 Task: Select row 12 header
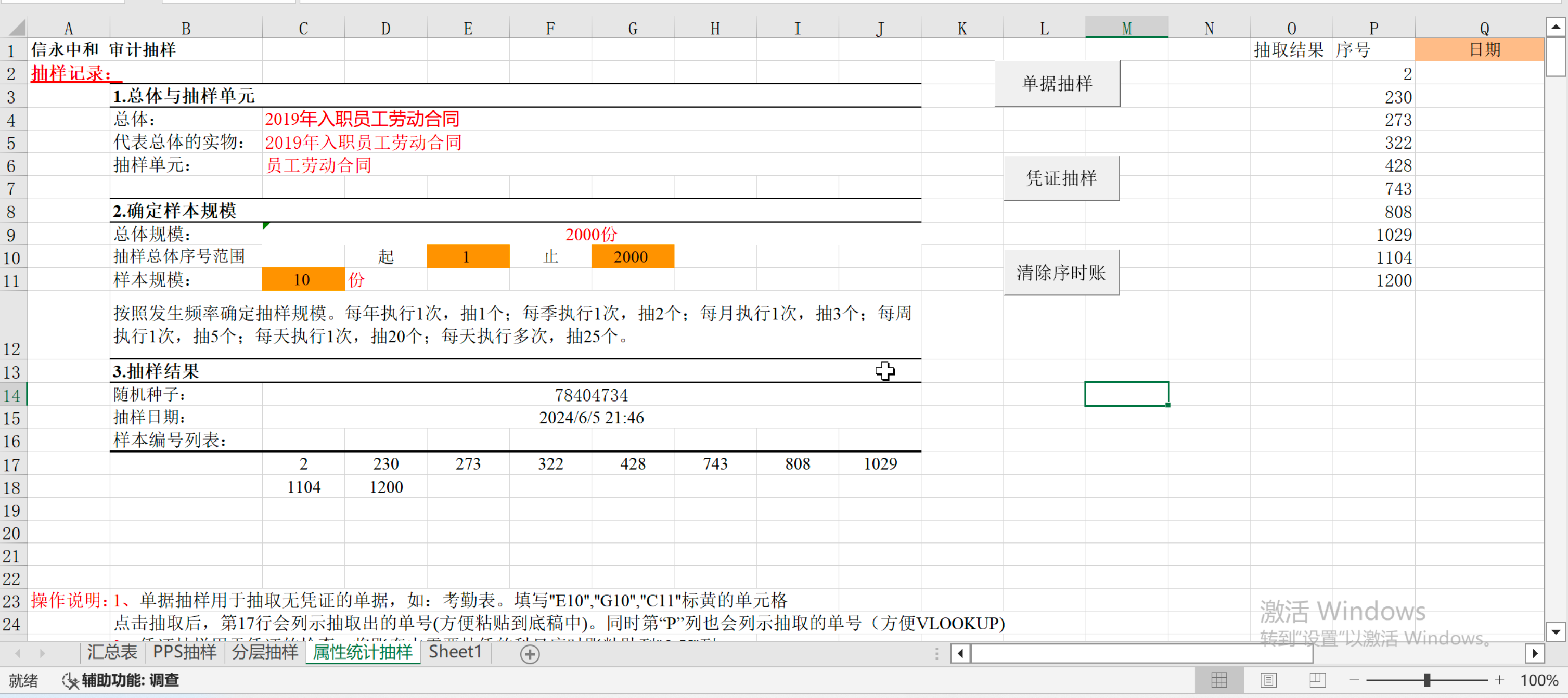13,326
